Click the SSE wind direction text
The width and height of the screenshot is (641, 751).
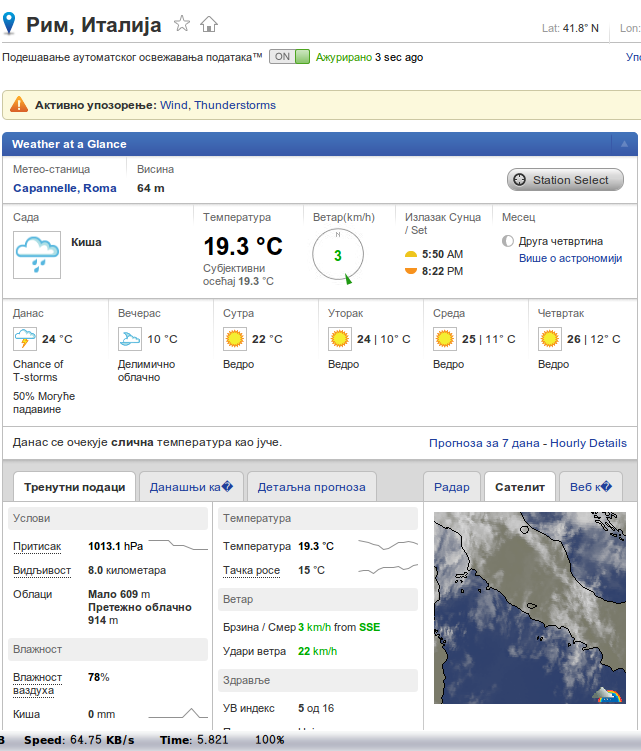pos(369,627)
